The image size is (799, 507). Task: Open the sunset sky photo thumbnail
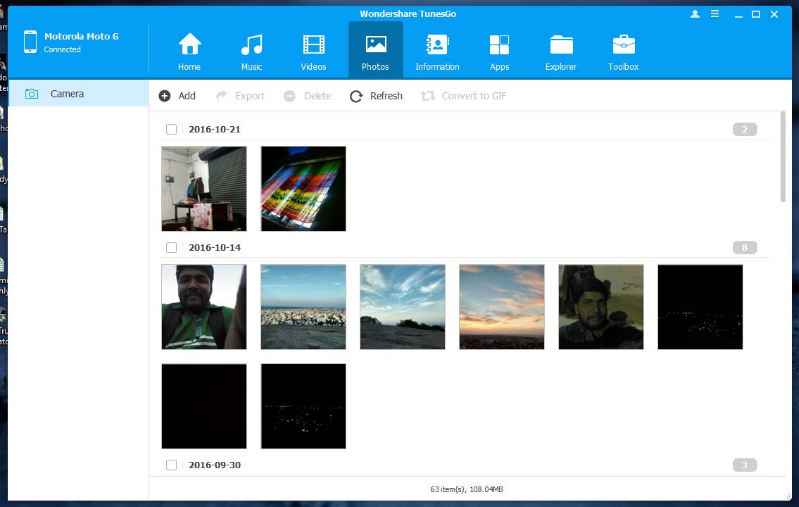pyautogui.click(x=501, y=307)
